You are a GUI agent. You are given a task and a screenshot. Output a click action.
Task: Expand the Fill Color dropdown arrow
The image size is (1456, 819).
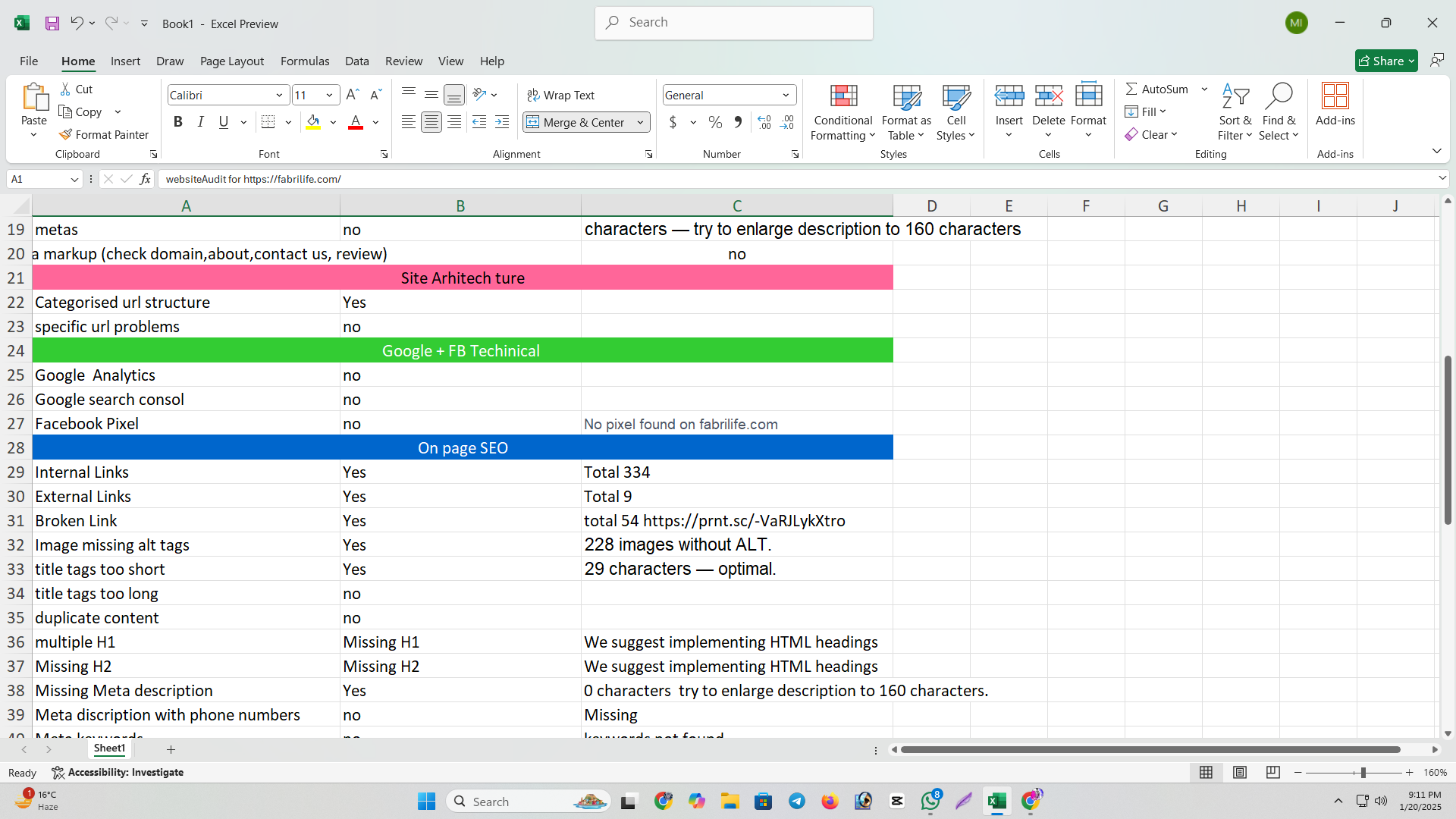coord(332,122)
